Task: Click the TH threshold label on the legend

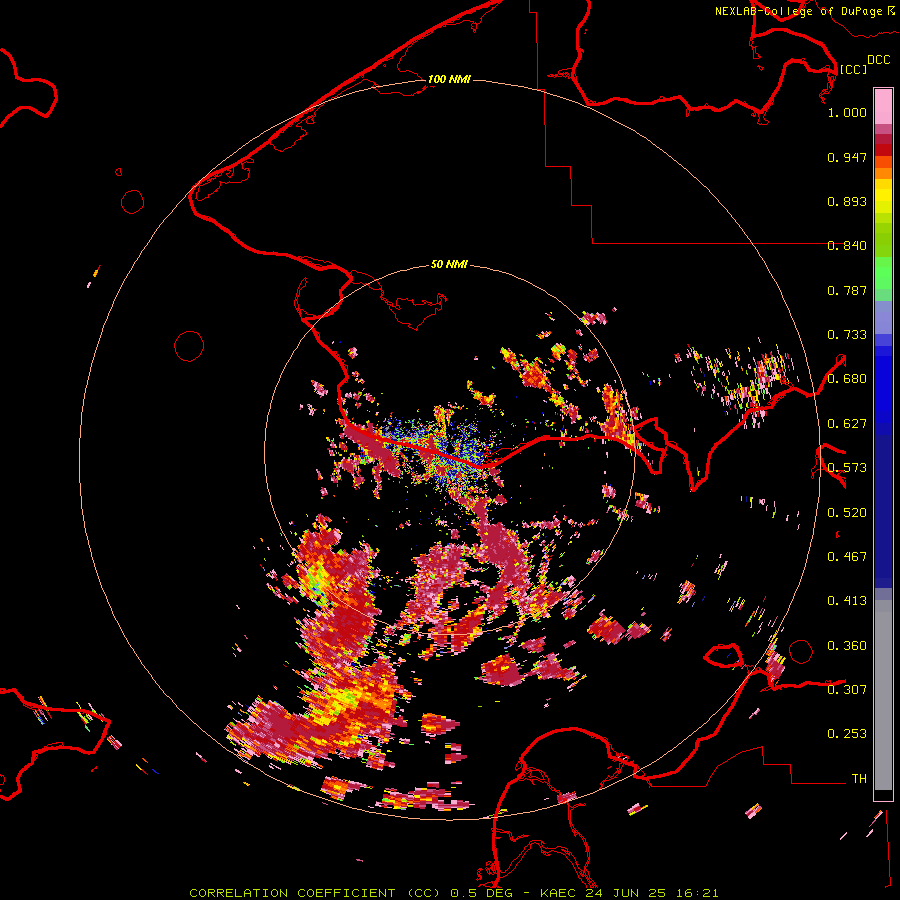Action: (859, 779)
